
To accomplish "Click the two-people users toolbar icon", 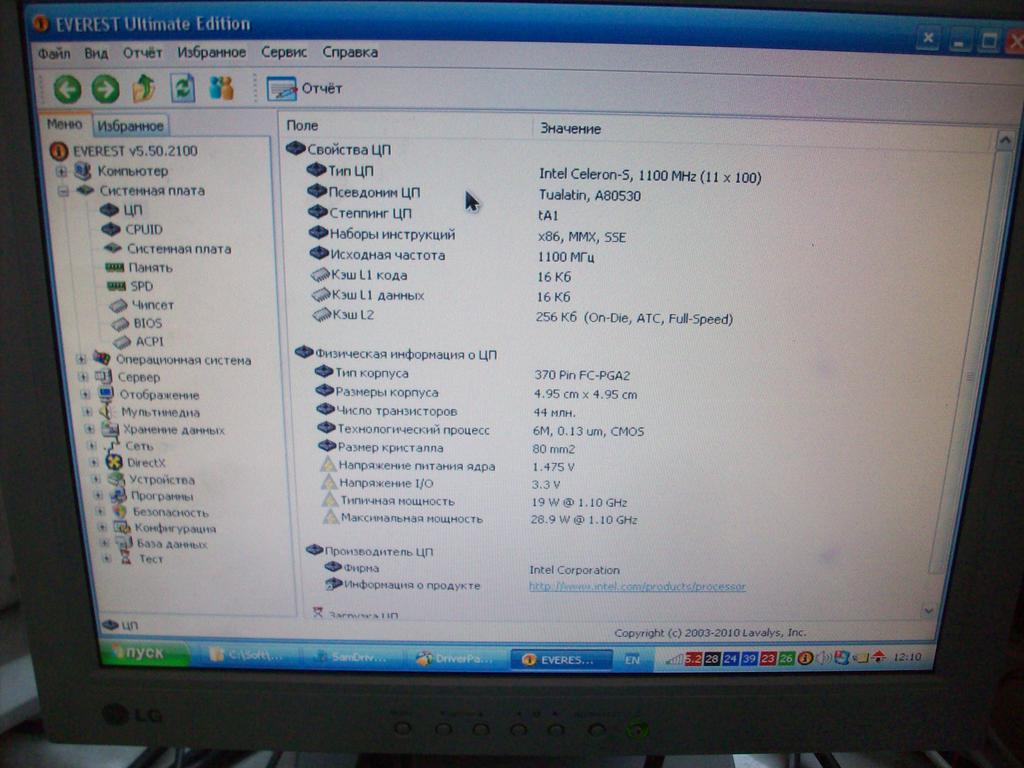I will 221,88.
